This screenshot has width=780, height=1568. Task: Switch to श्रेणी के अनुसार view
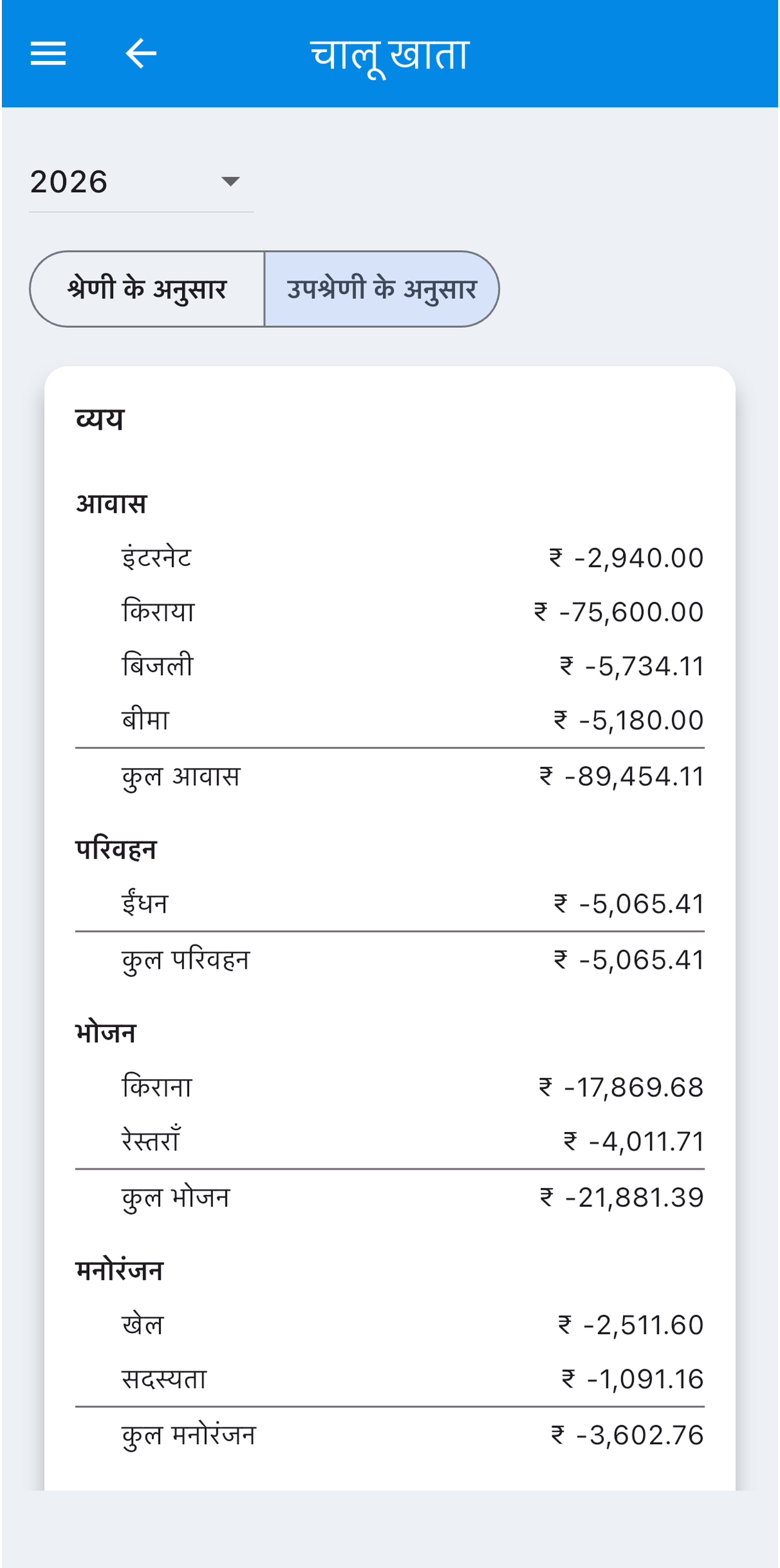click(147, 289)
